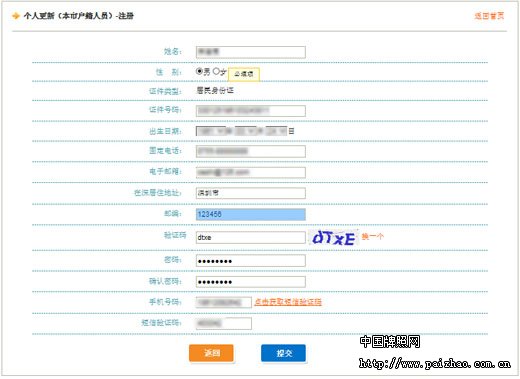
Task: Click the 在深居住地址 address field
Action: [251, 193]
